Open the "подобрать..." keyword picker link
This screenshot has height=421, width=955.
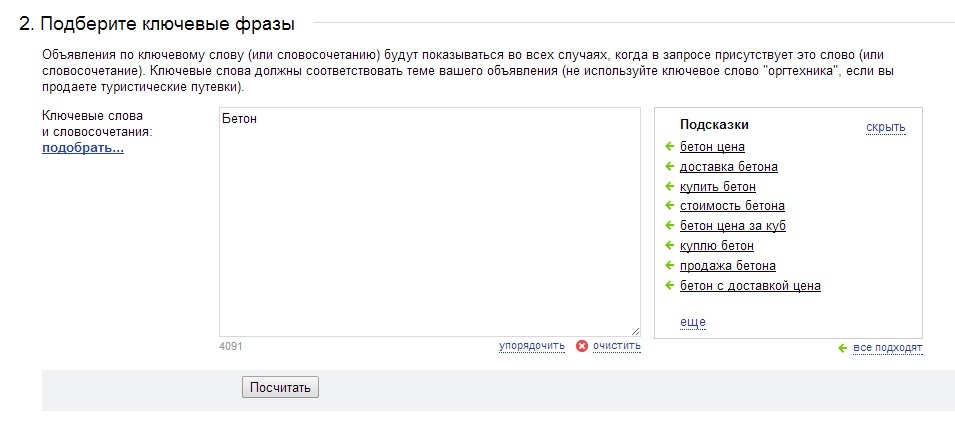pos(83,148)
